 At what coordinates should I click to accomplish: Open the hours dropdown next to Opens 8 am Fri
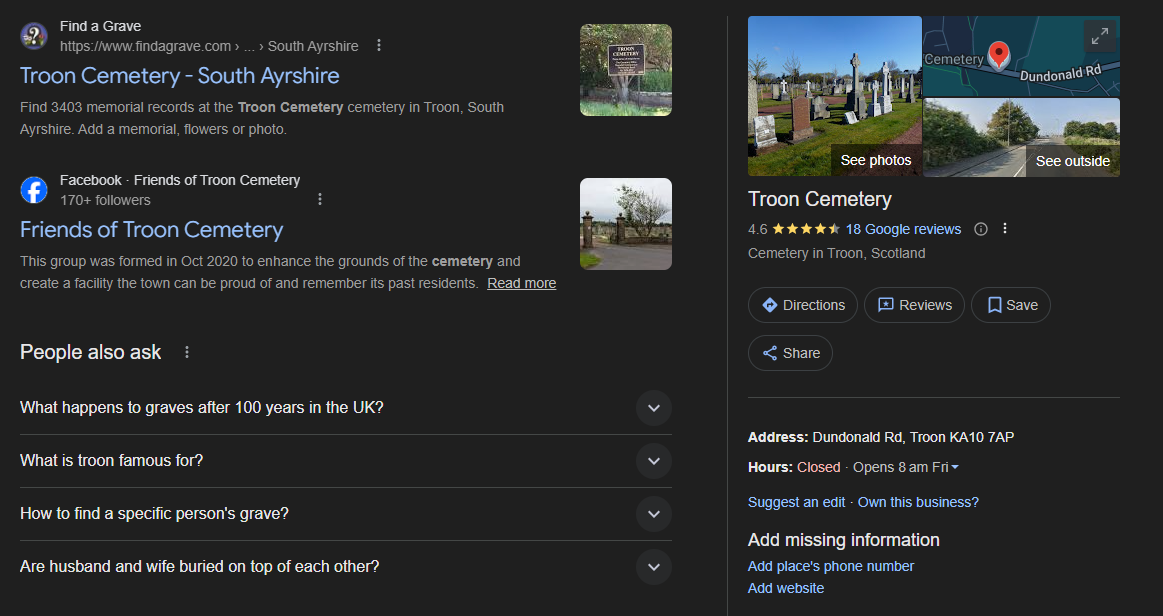955,468
